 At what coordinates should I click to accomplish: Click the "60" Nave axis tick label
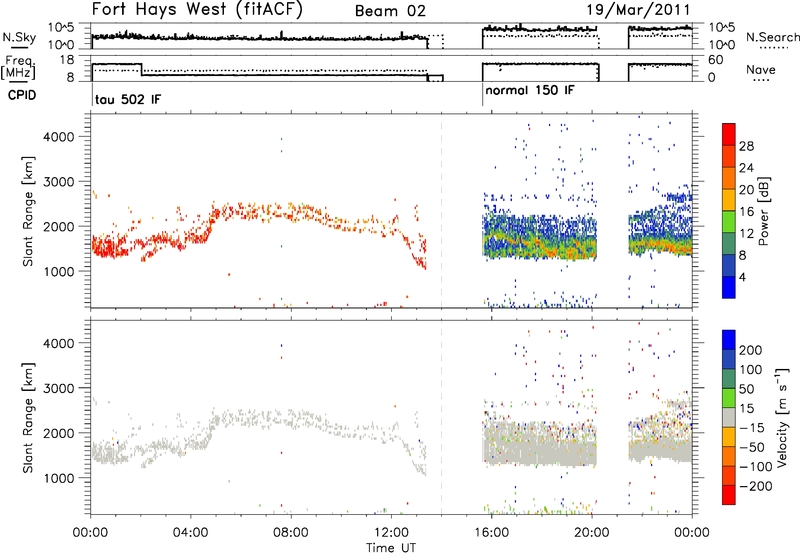pos(716,60)
